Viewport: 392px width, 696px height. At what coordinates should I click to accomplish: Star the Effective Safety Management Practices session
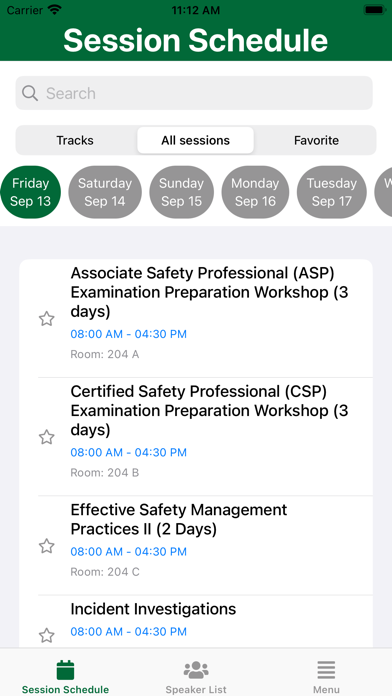click(x=47, y=546)
